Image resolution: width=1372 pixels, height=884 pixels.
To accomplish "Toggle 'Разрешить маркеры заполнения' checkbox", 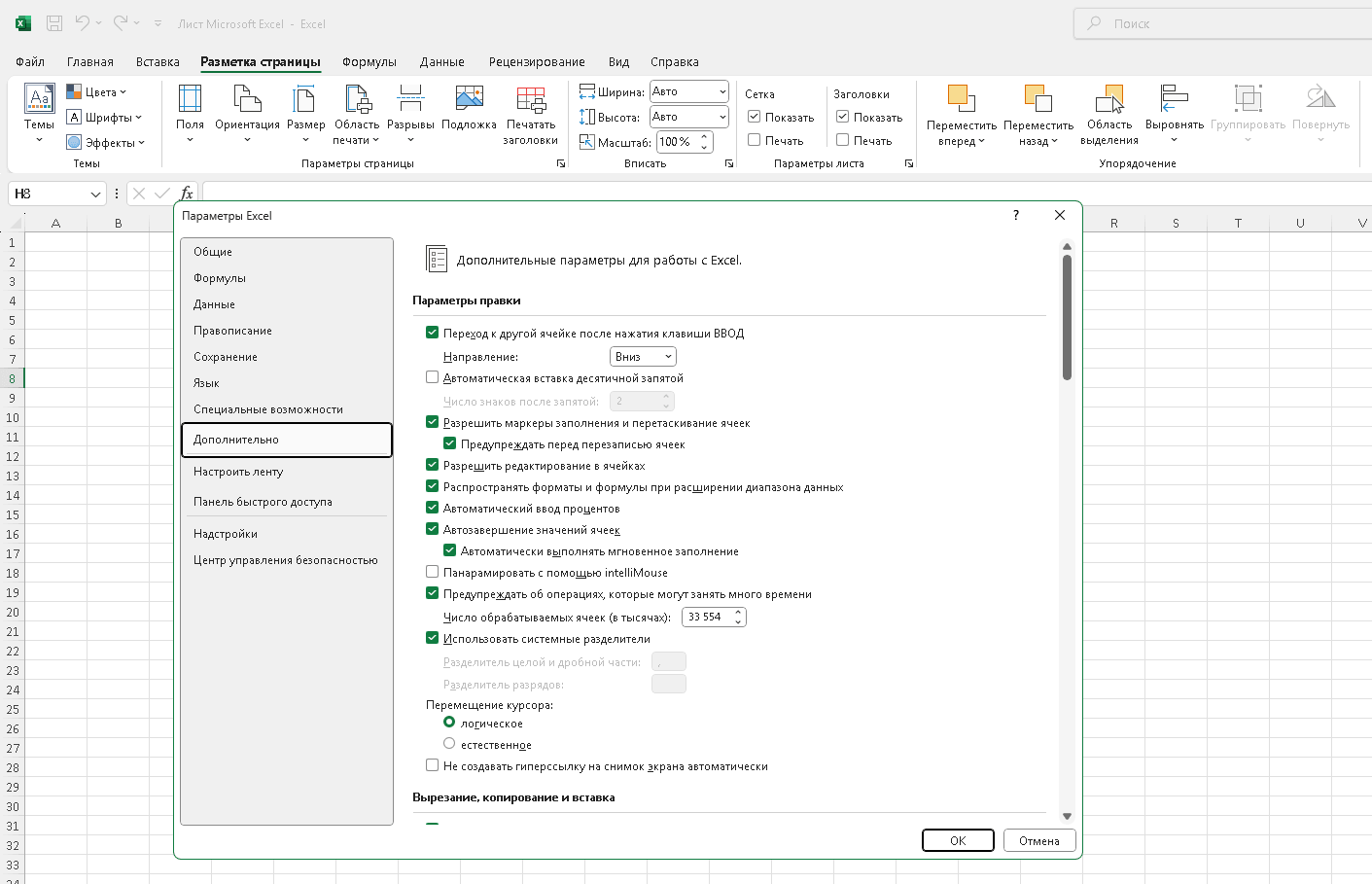I will click(433, 422).
